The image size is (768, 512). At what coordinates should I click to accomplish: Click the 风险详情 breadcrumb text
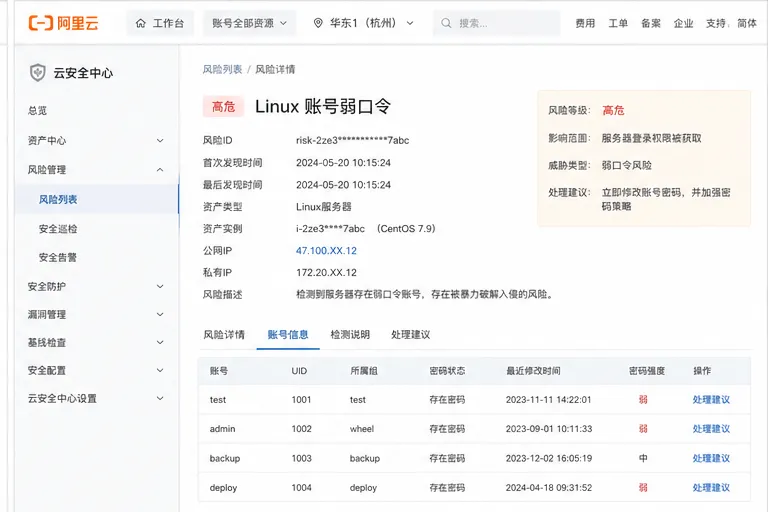click(x=275, y=69)
